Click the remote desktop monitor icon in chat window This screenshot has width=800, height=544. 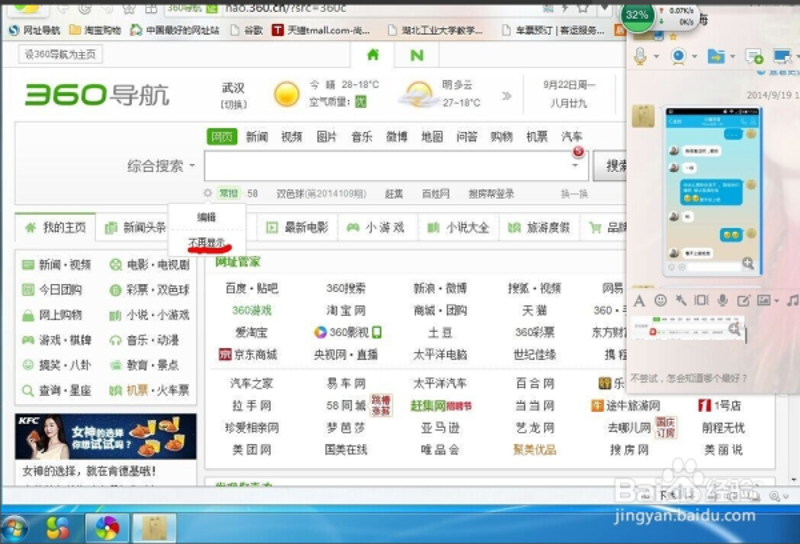click(781, 56)
